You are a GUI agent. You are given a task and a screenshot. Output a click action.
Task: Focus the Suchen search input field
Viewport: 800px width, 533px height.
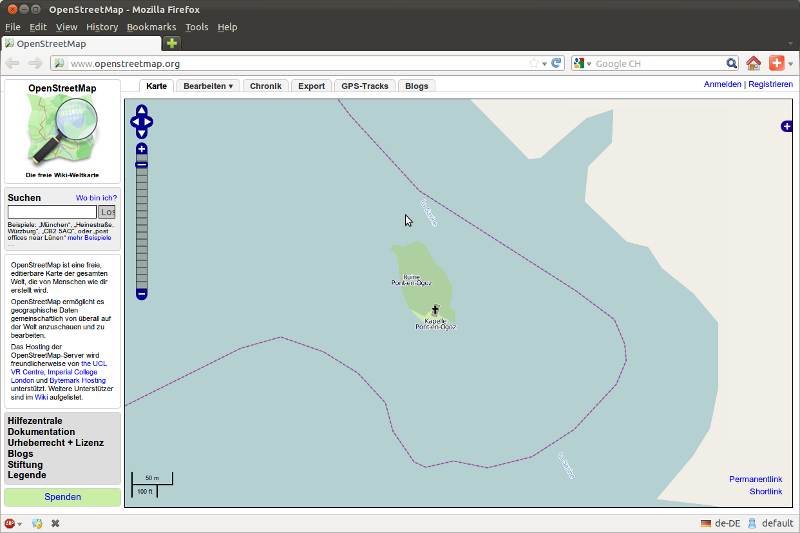[x=52, y=212]
